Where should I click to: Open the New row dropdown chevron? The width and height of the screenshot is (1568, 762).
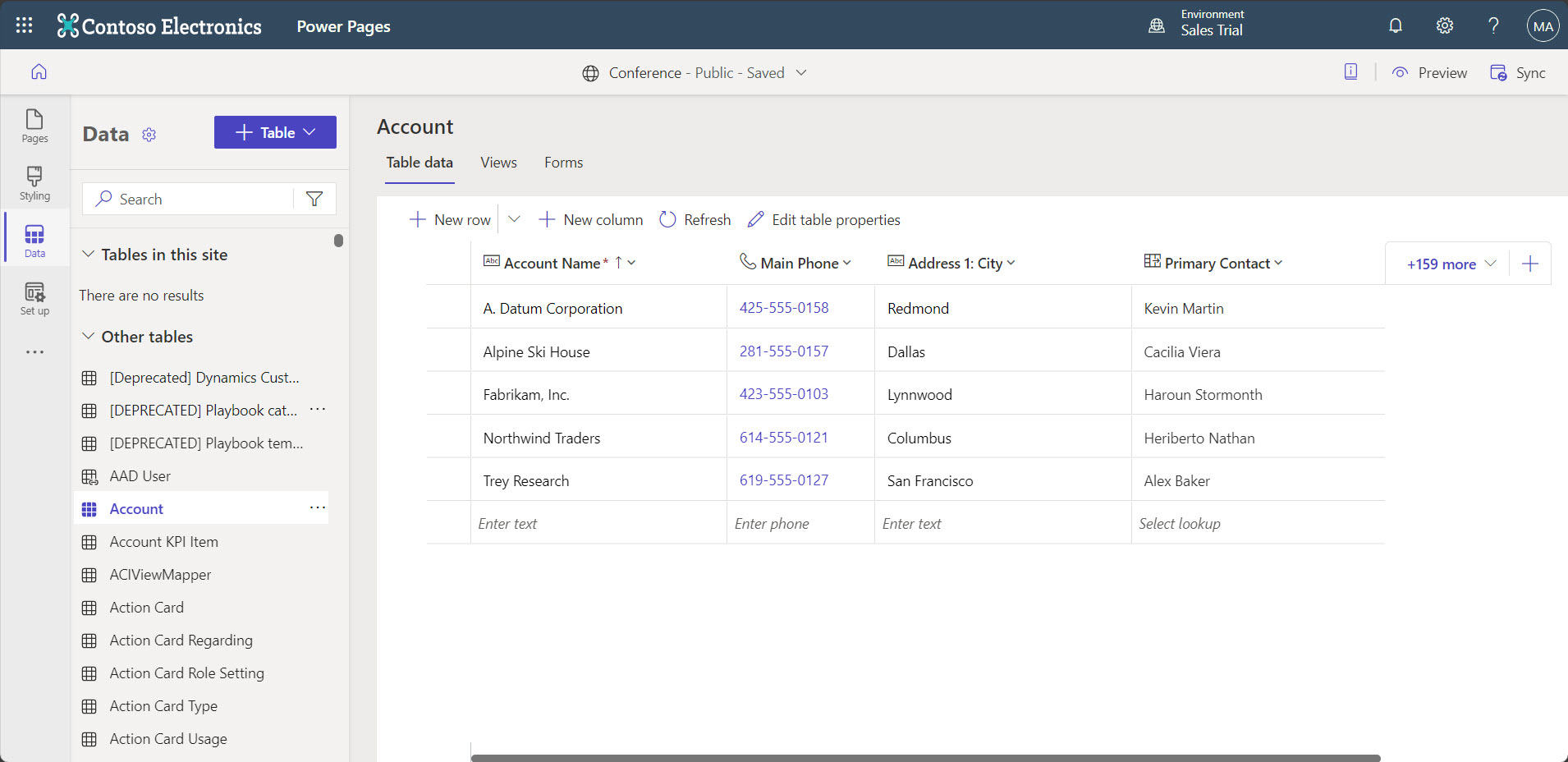(x=514, y=219)
